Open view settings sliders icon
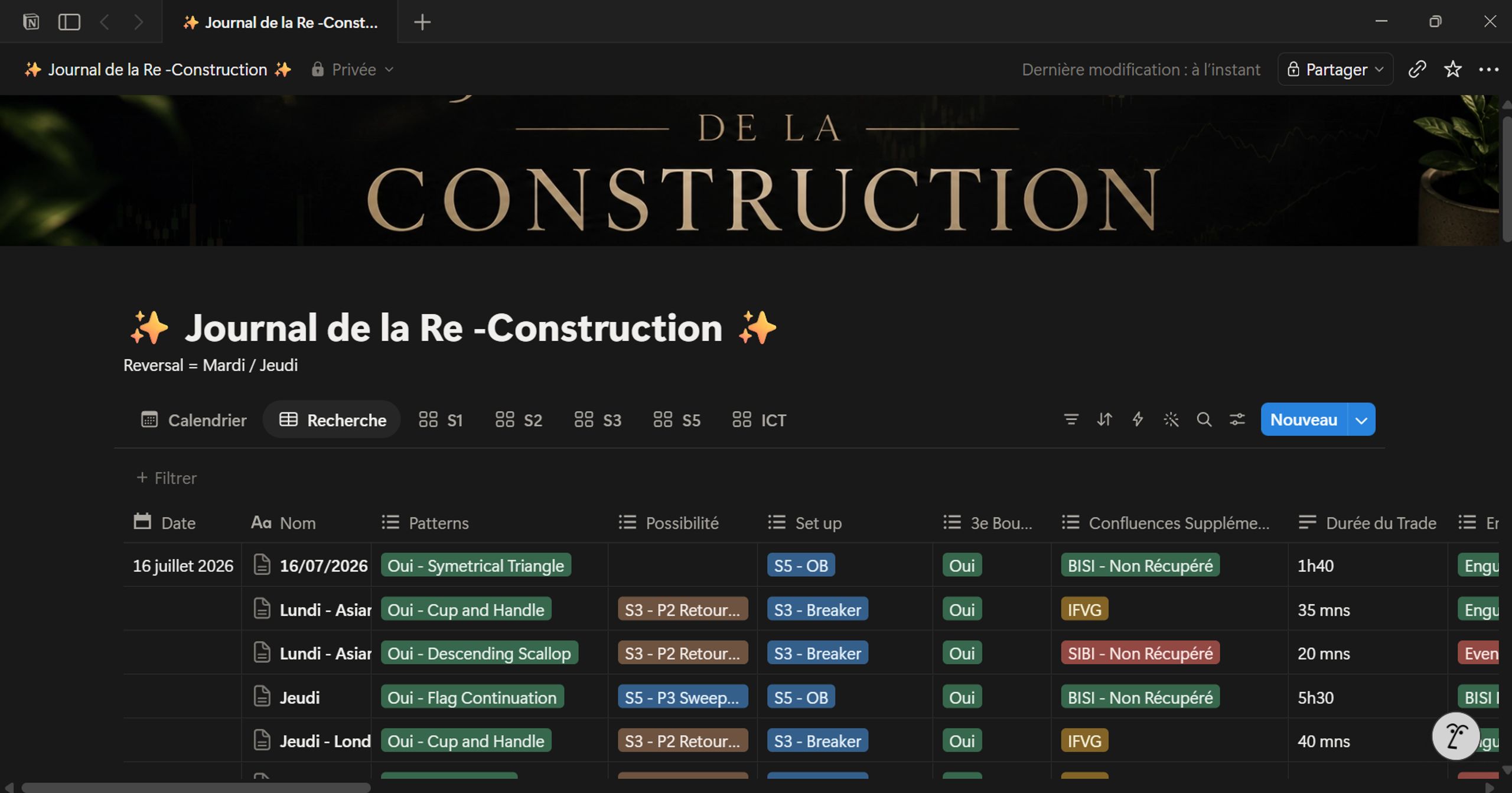This screenshot has width=1512, height=793. [x=1237, y=420]
